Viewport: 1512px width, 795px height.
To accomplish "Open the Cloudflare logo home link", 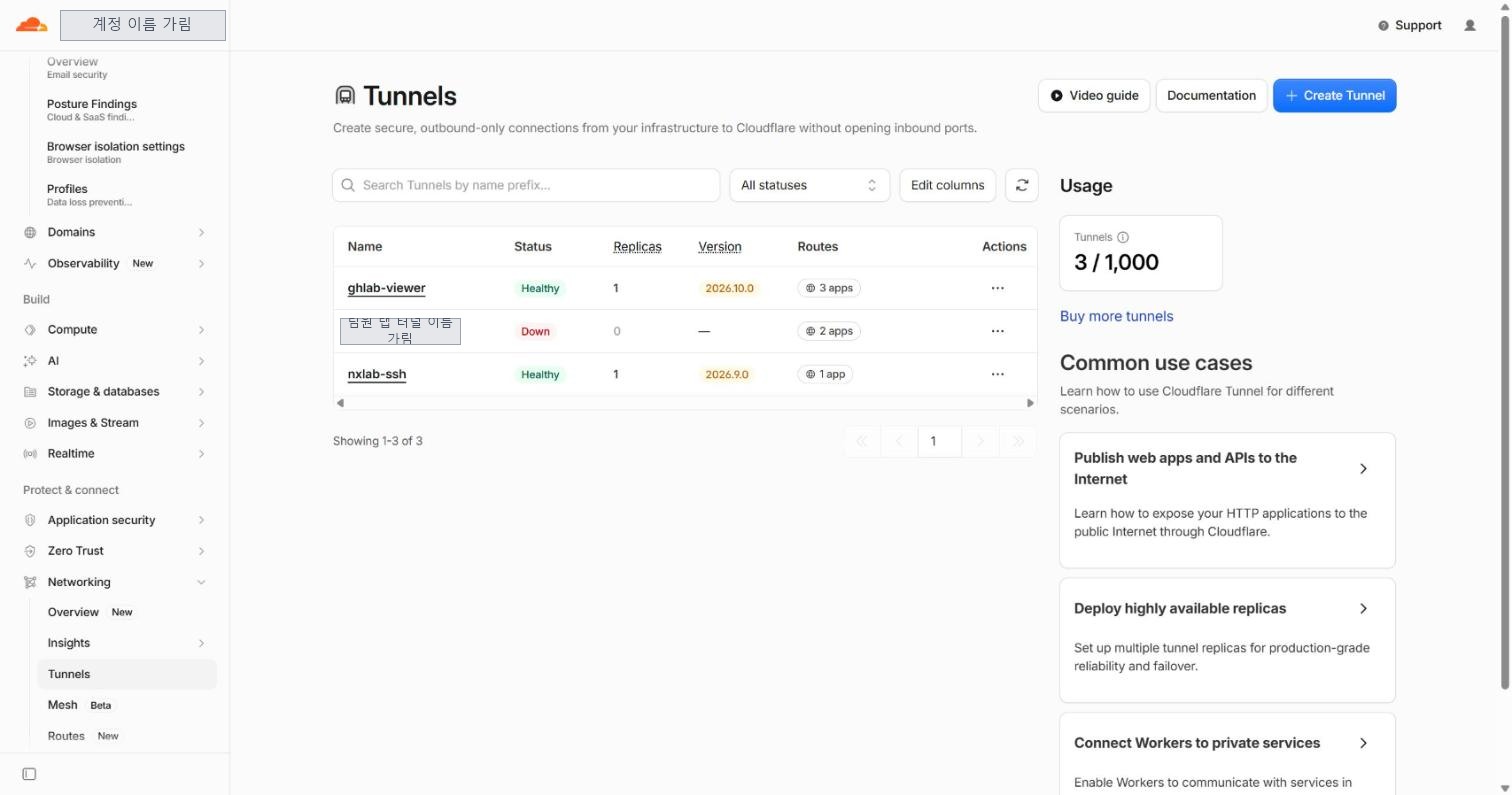I will pyautogui.click(x=31, y=25).
